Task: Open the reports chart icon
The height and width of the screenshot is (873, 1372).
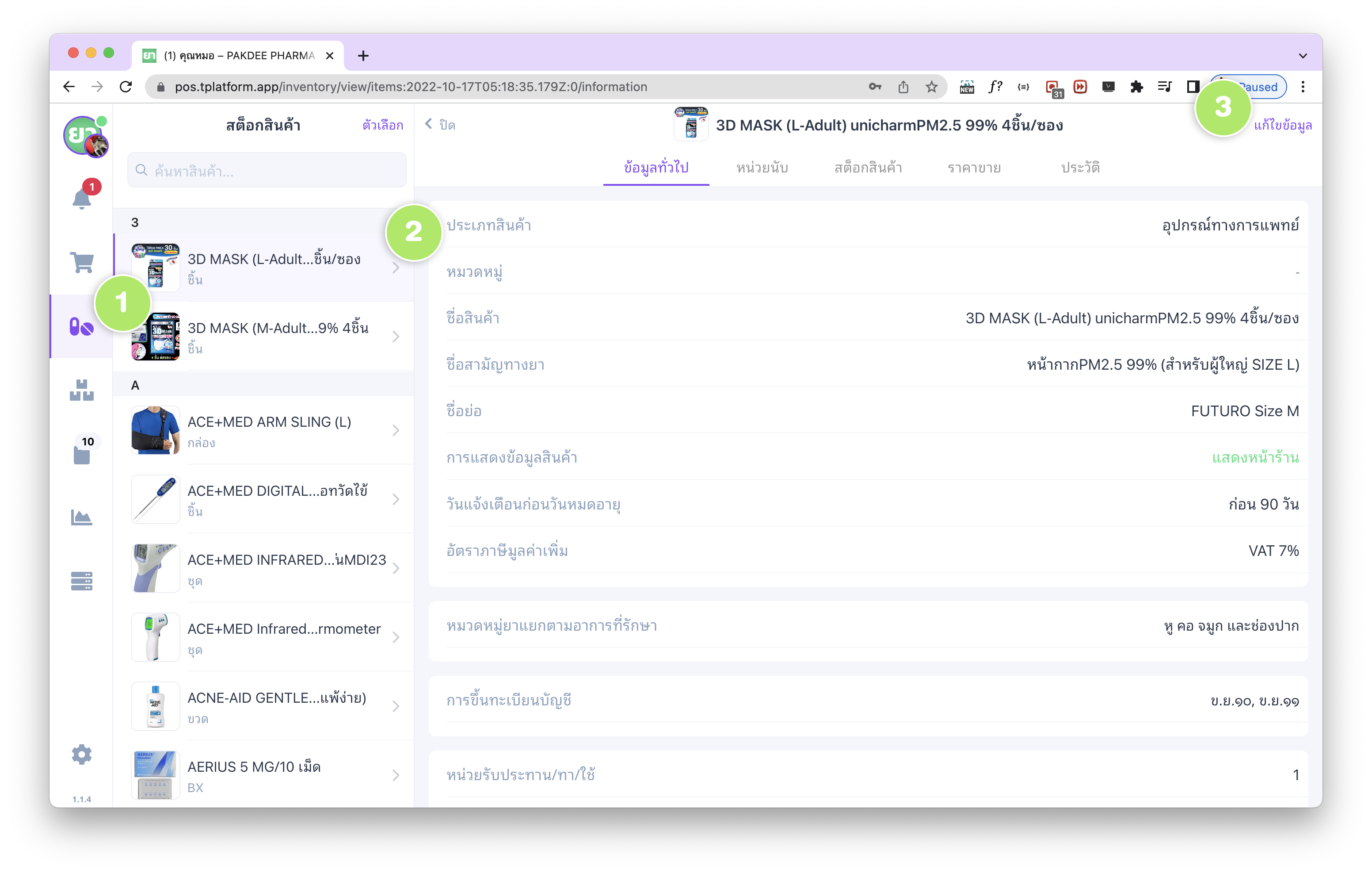Action: (81, 518)
